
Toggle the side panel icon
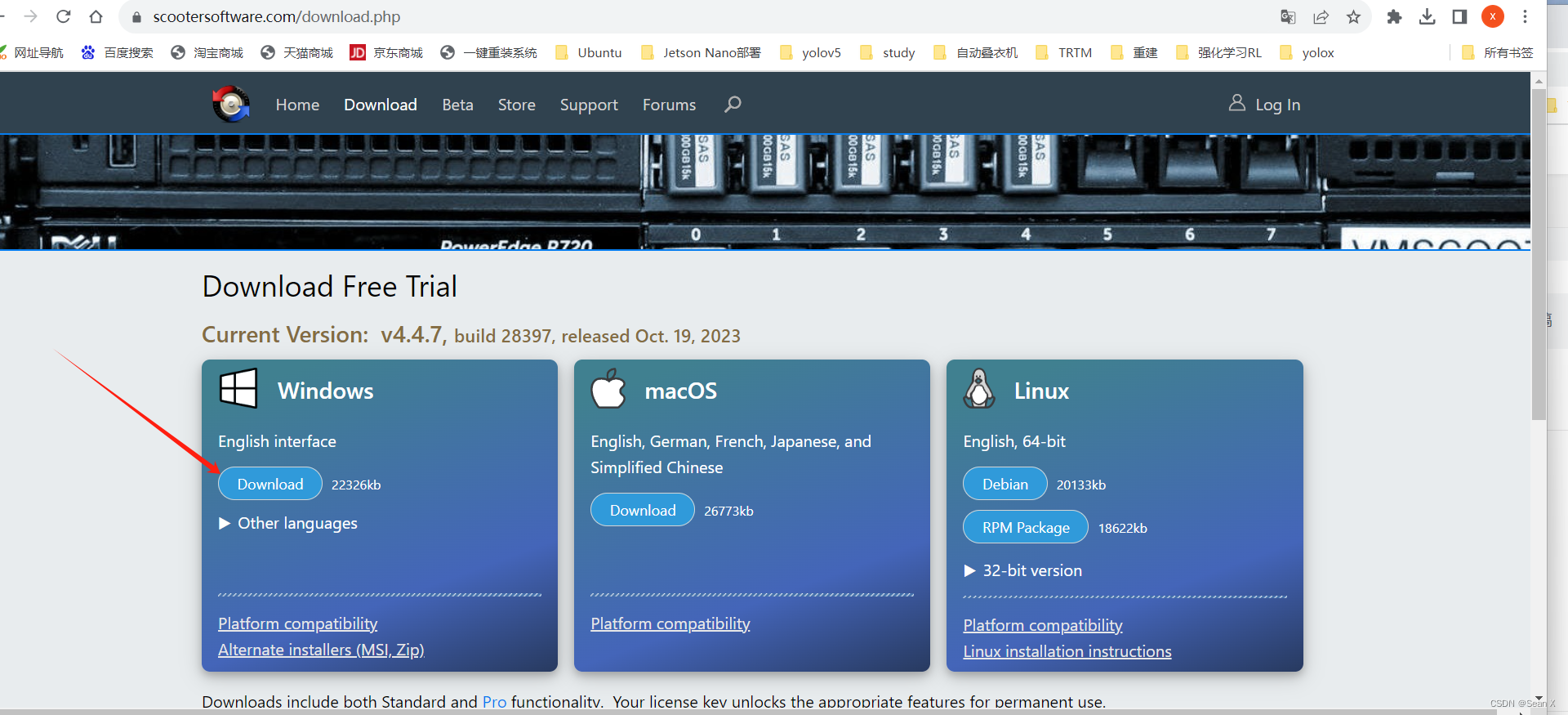coord(1459,16)
